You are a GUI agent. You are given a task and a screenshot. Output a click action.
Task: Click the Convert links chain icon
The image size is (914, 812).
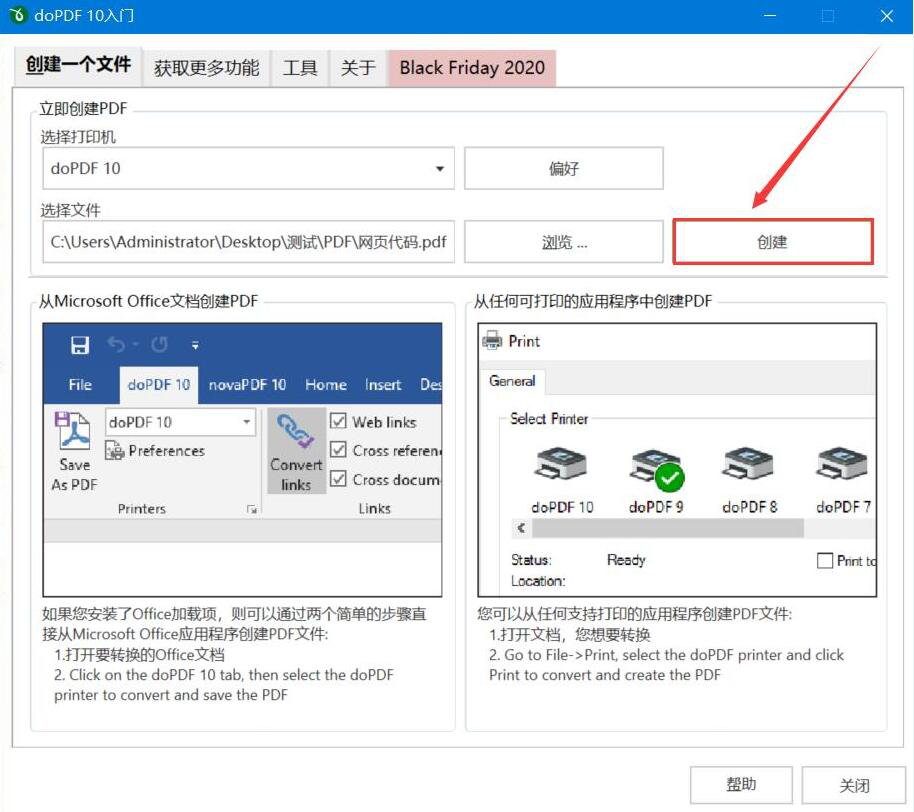(x=296, y=431)
